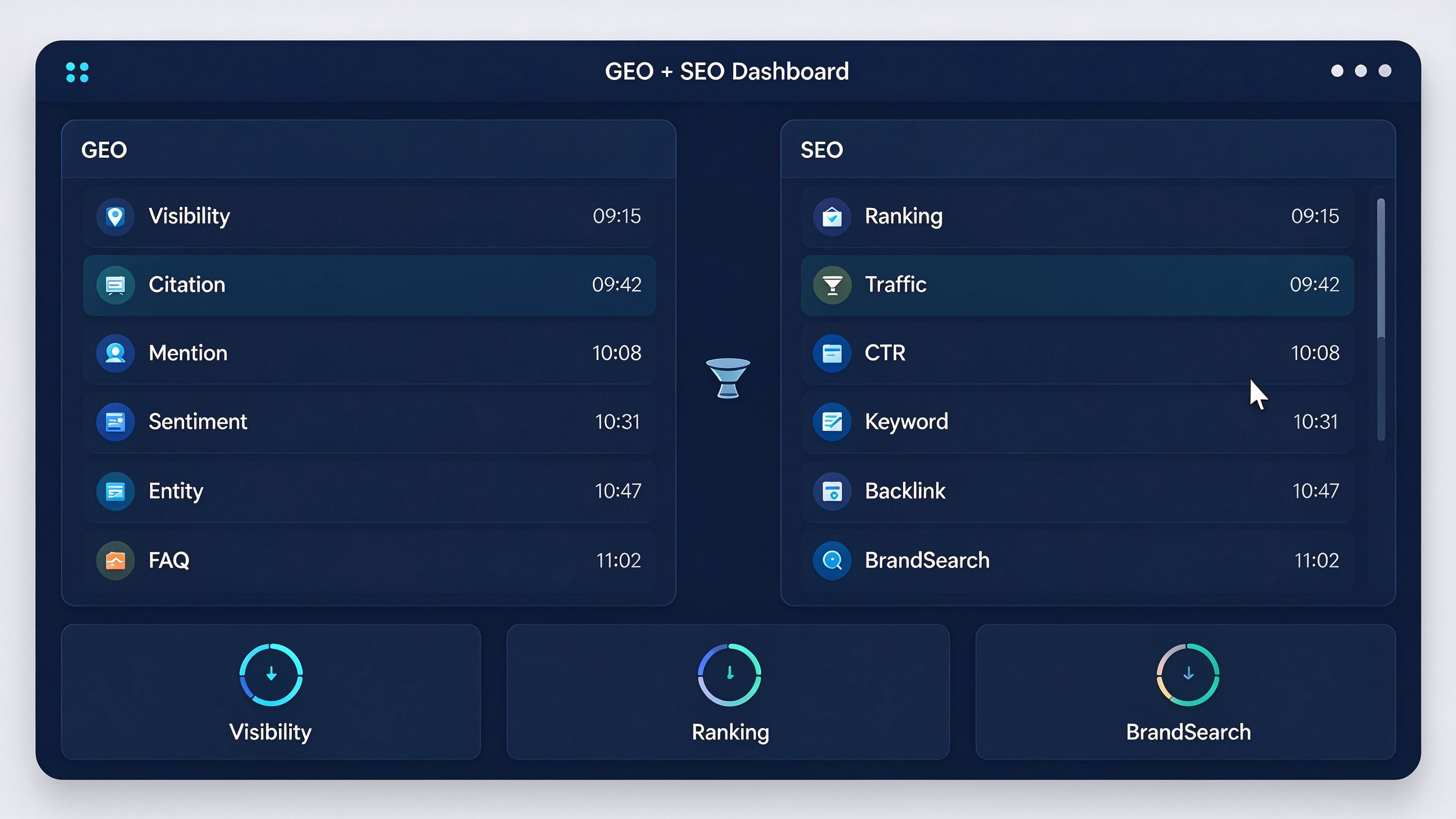Screen dimensions: 1456x819
Task: Click the 09:42 time in Citation row
Action: click(617, 285)
